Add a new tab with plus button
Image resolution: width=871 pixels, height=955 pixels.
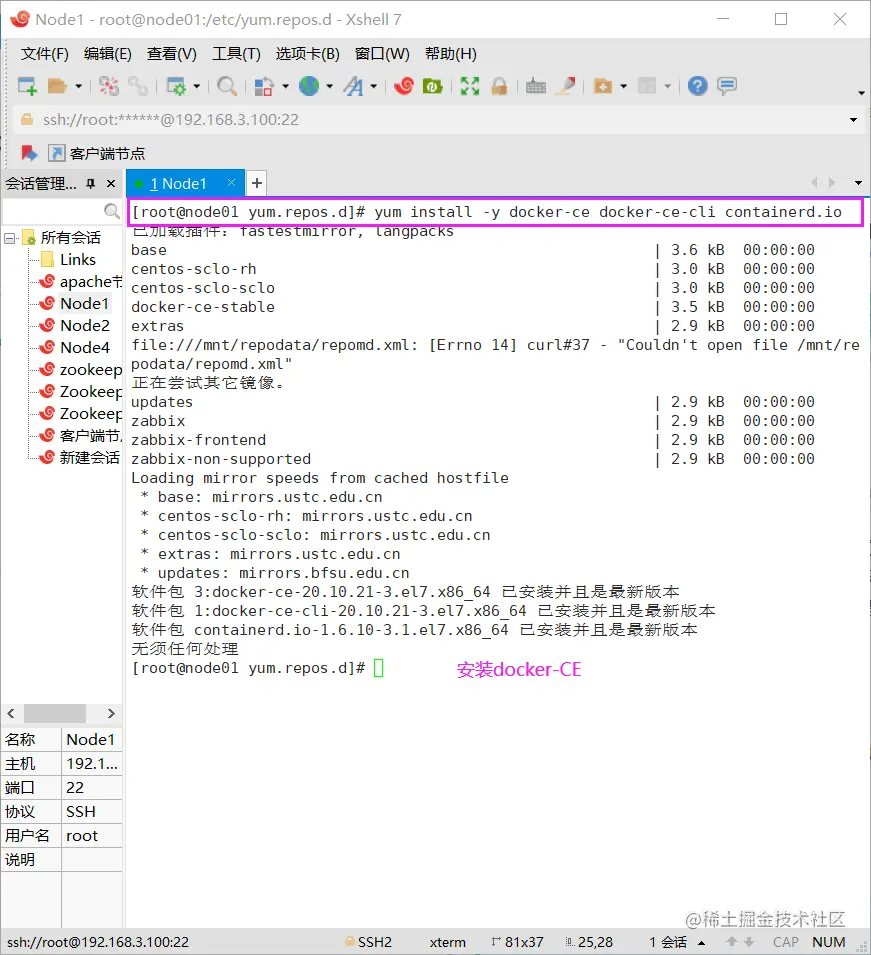pos(257,183)
